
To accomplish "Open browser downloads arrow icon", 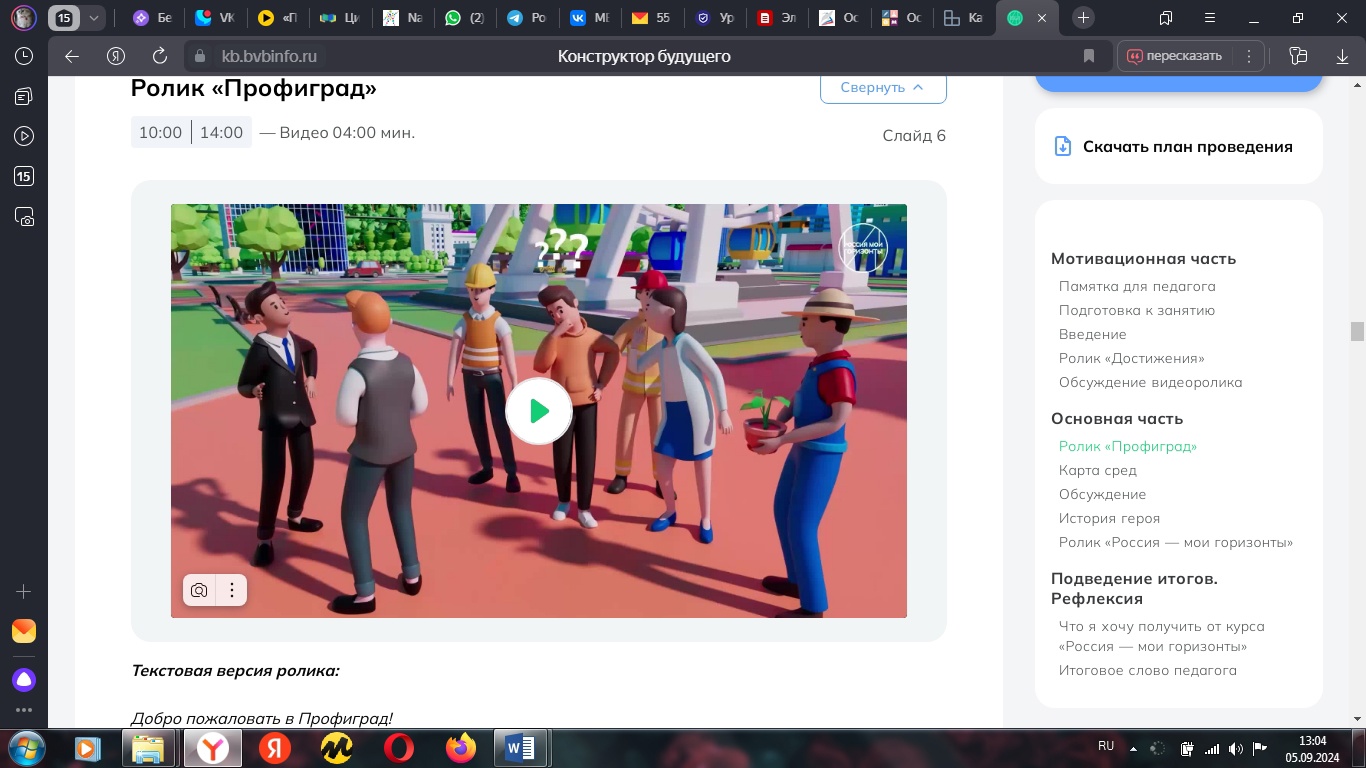I will [x=1342, y=56].
